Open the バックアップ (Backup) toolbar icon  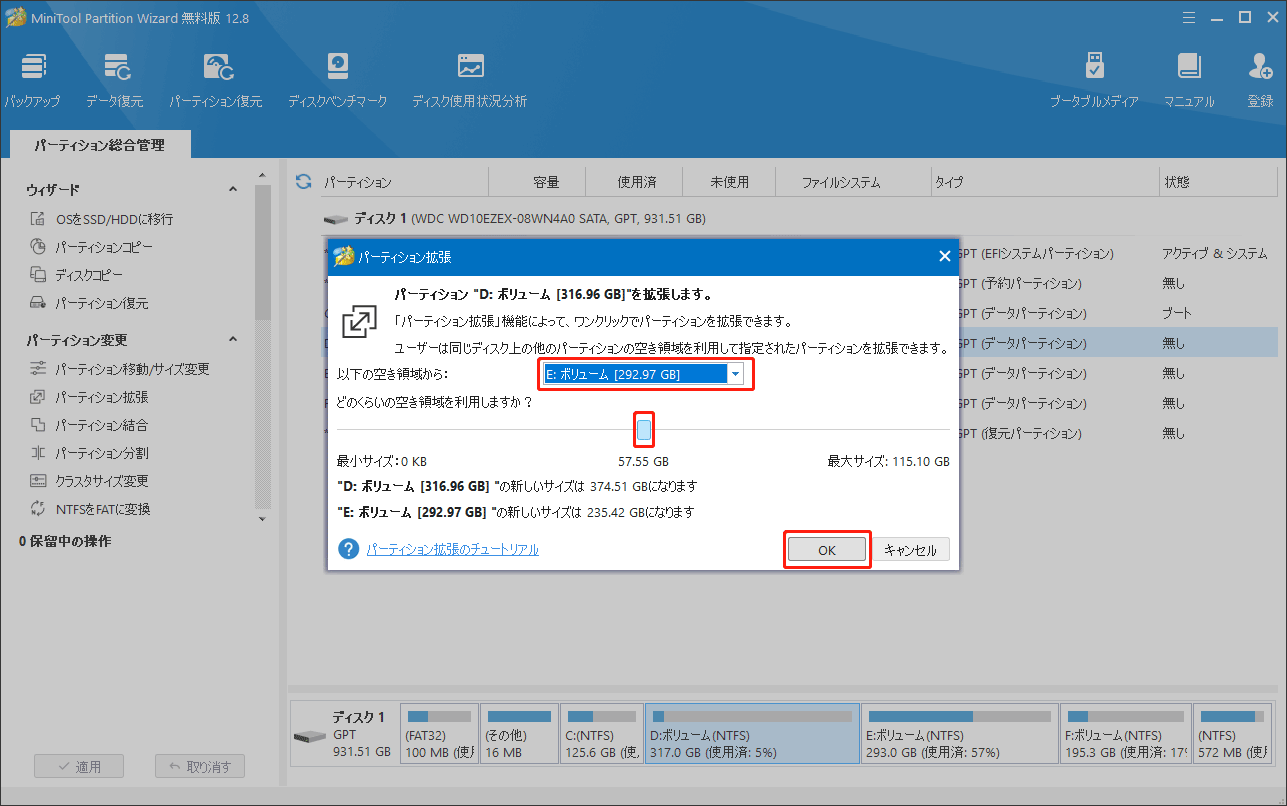click(32, 81)
